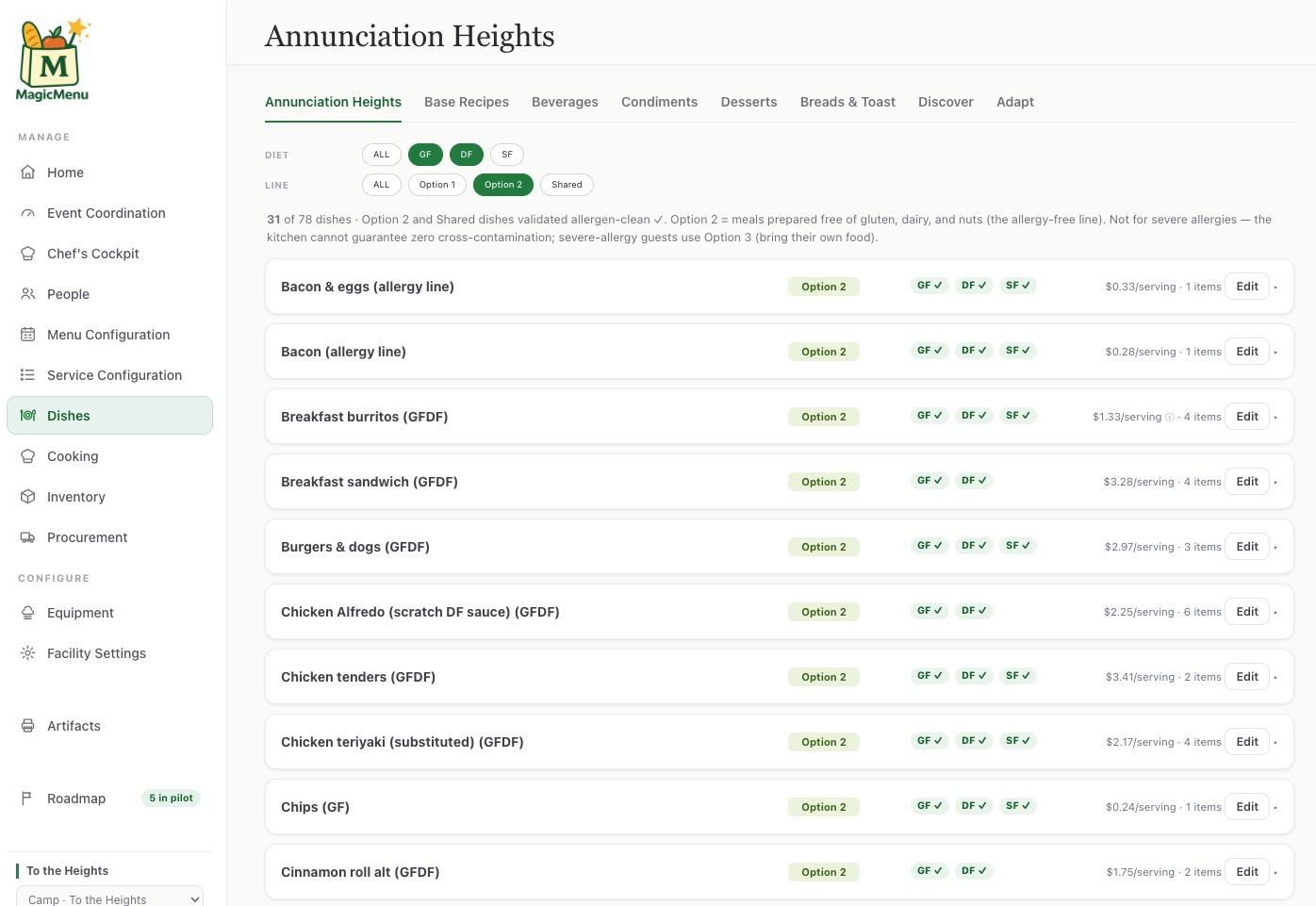1316x906 pixels.
Task: Click the People icon in sidebar
Action: click(x=28, y=294)
